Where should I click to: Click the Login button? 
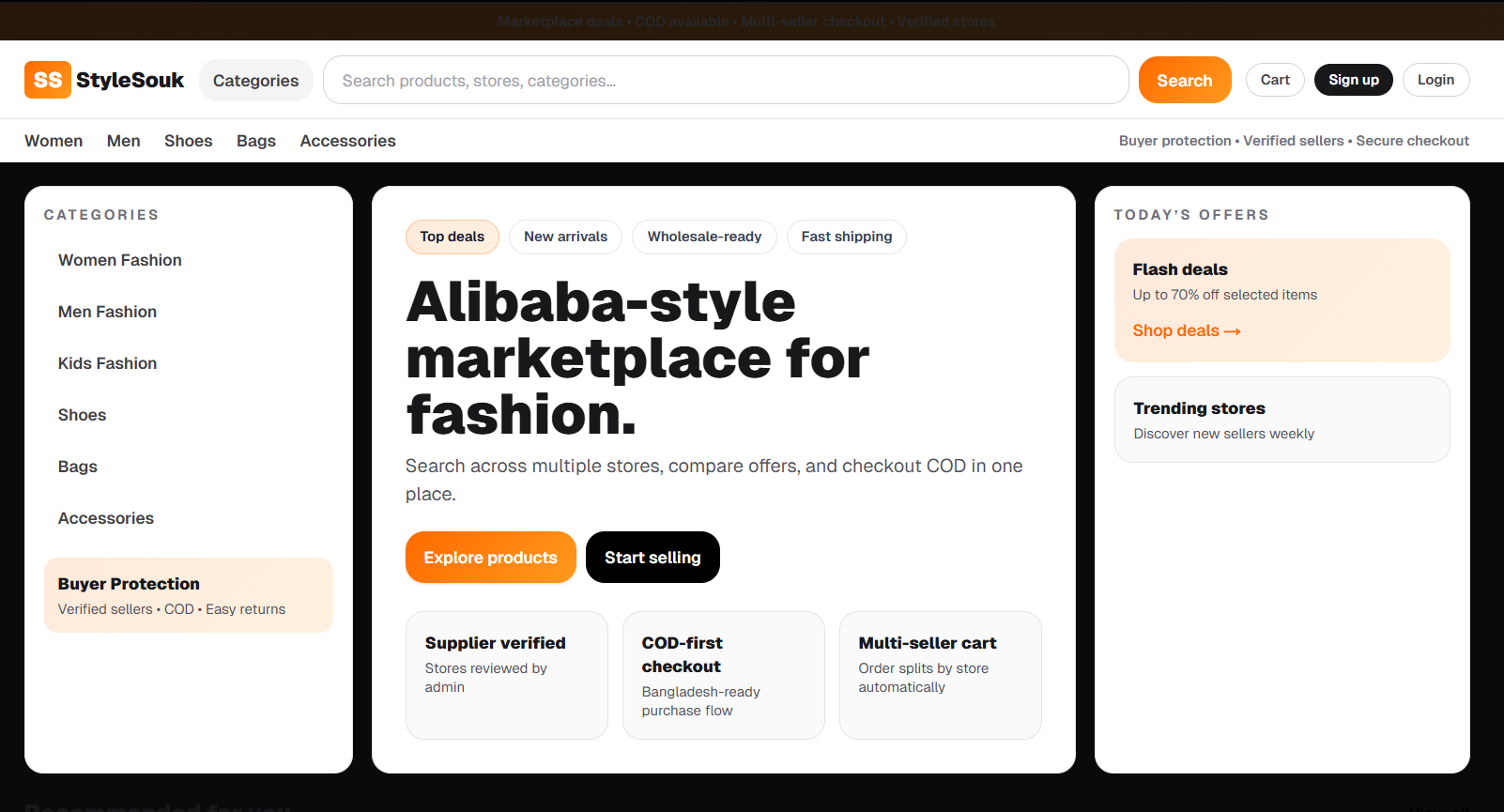(1435, 80)
